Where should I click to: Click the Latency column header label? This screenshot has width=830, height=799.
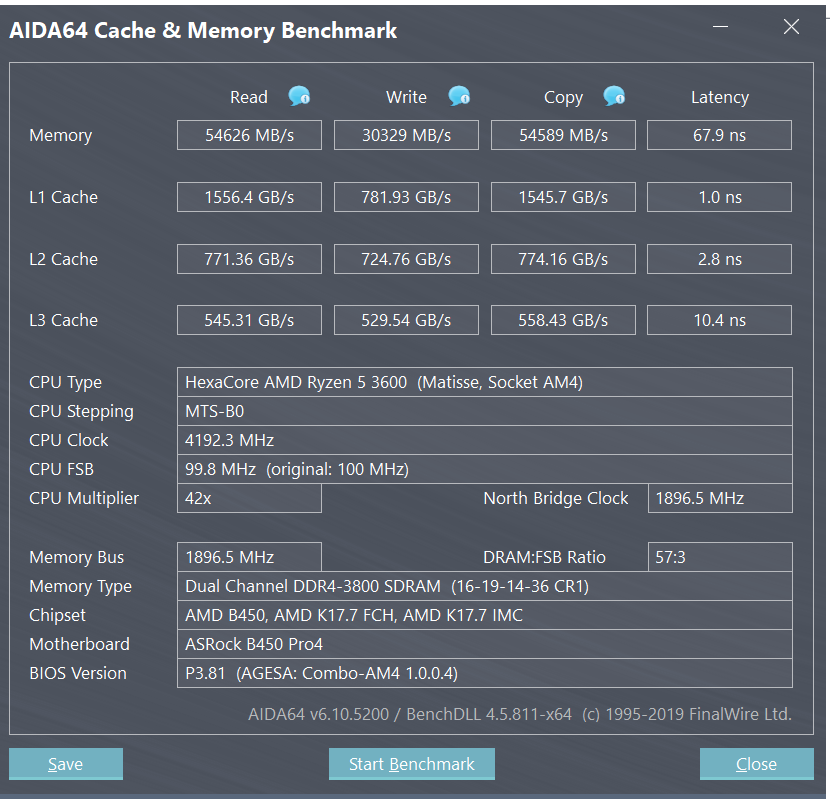coord(720,98)
